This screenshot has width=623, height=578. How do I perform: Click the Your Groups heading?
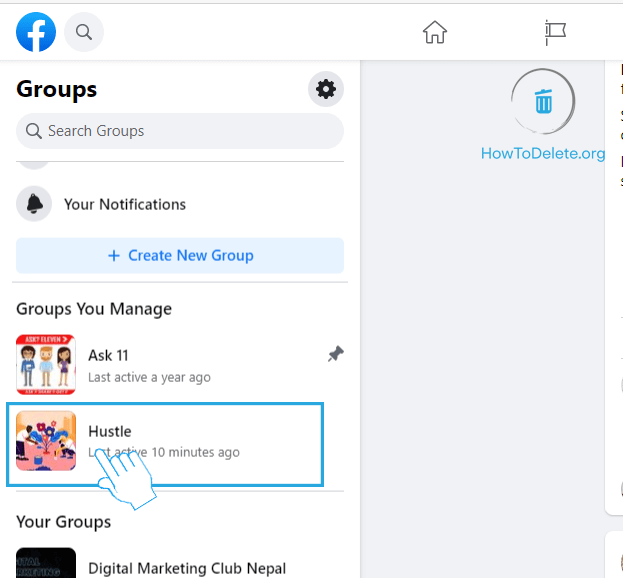coord(64,522)
